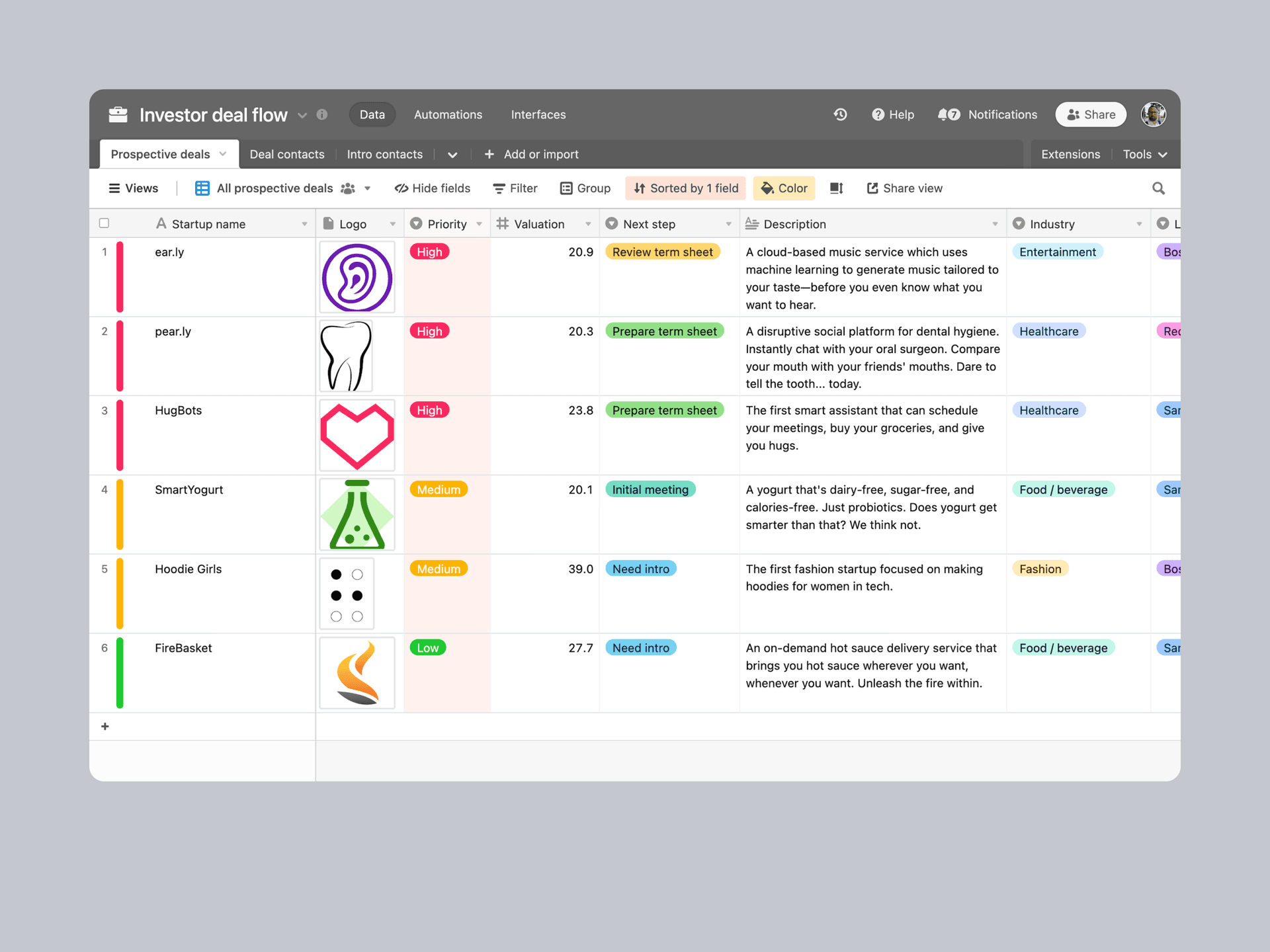Select the Entertainment industry tag

point(1057,252)
